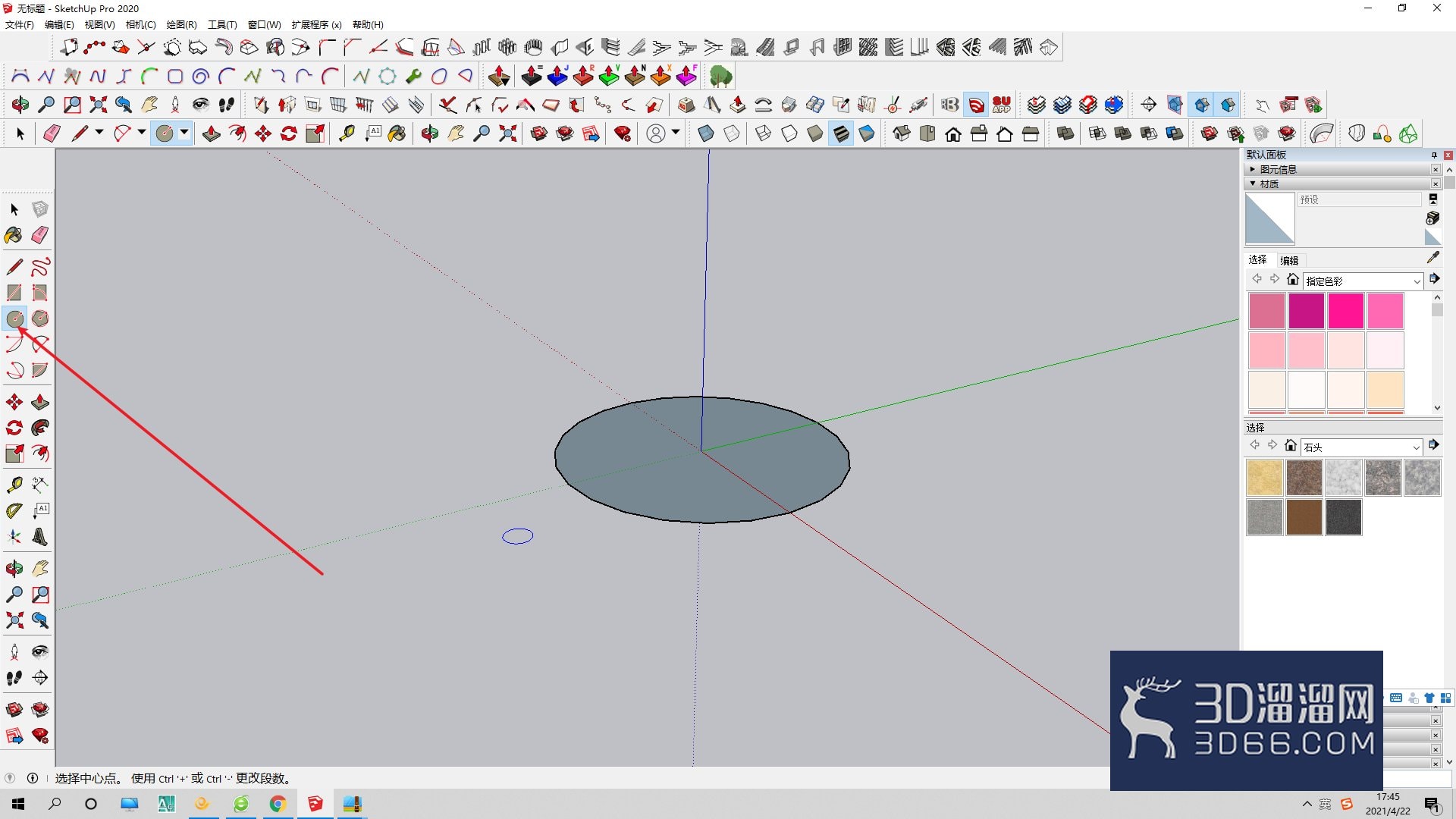Toggle Shaded With Textures style
The image size is (1456, 819).
841,133
